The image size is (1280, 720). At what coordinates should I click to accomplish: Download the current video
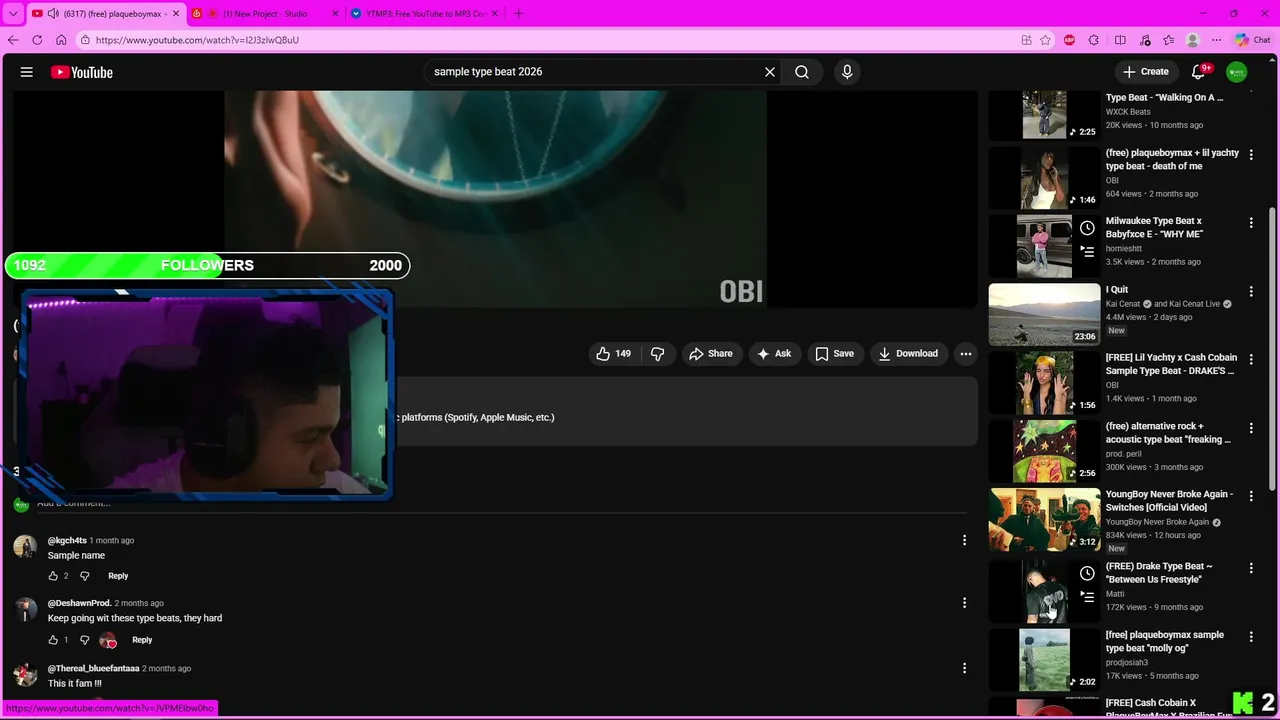pyautogui.click(x=907, y=353)
